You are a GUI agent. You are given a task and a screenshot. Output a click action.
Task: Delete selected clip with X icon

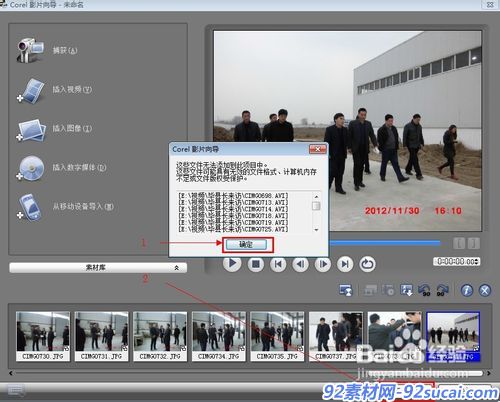pos(485,290)
